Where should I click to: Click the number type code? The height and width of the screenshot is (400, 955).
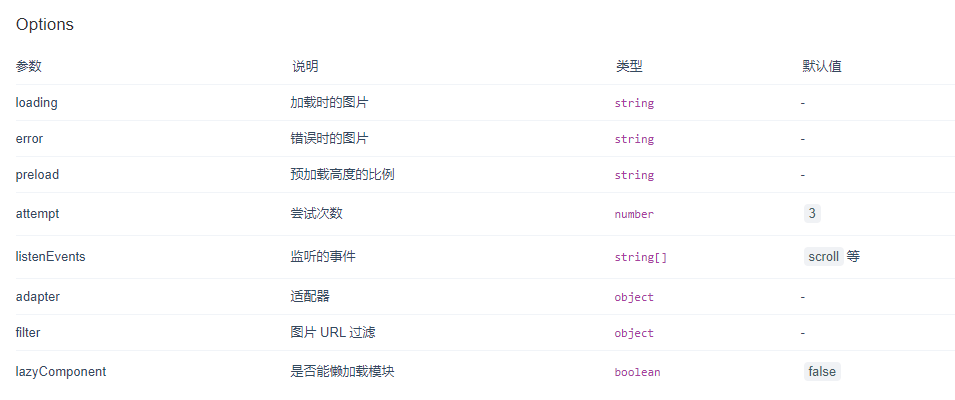(634, 214)
